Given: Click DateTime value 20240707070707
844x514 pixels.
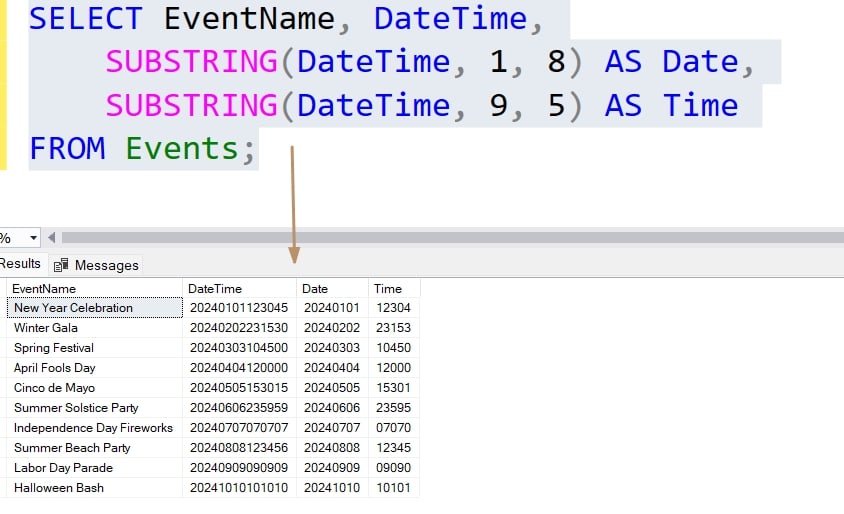Looking at the screenshot, I should [239, 428].
